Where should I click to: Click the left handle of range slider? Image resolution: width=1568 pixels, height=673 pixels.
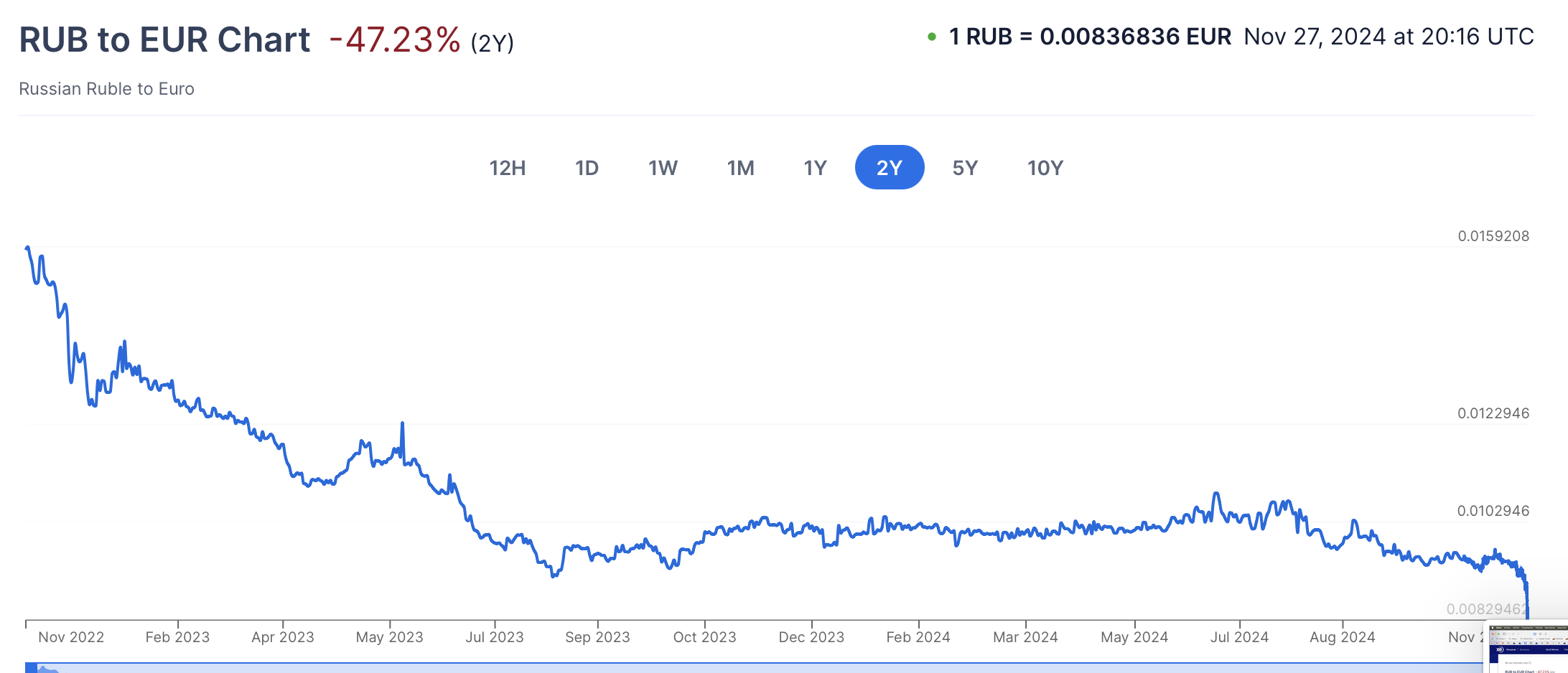tap(31, 668)
